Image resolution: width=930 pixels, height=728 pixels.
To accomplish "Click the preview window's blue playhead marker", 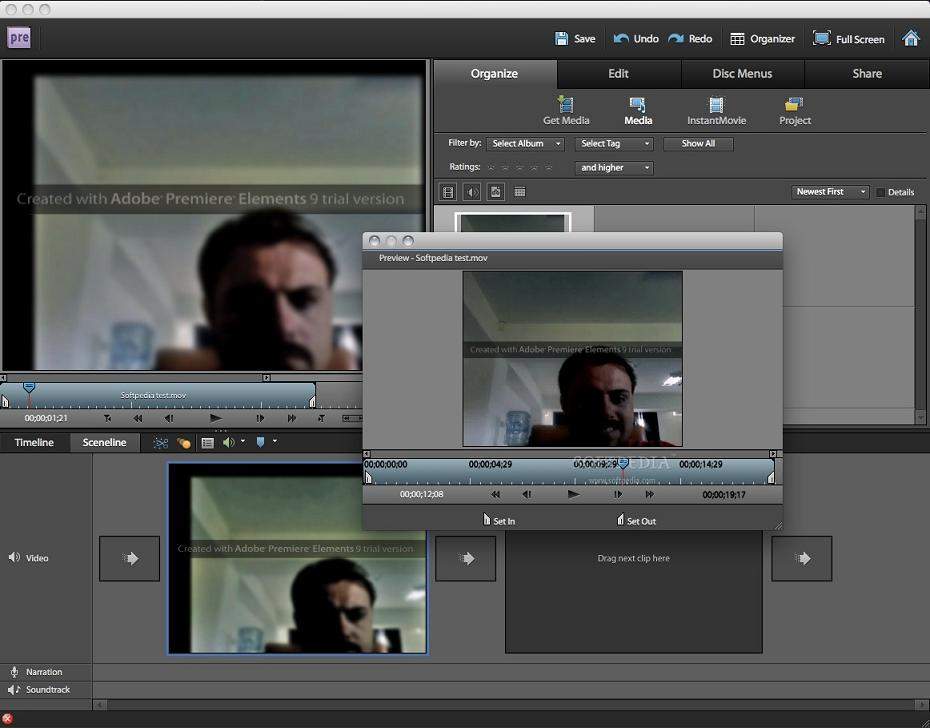I will [623, 464].
